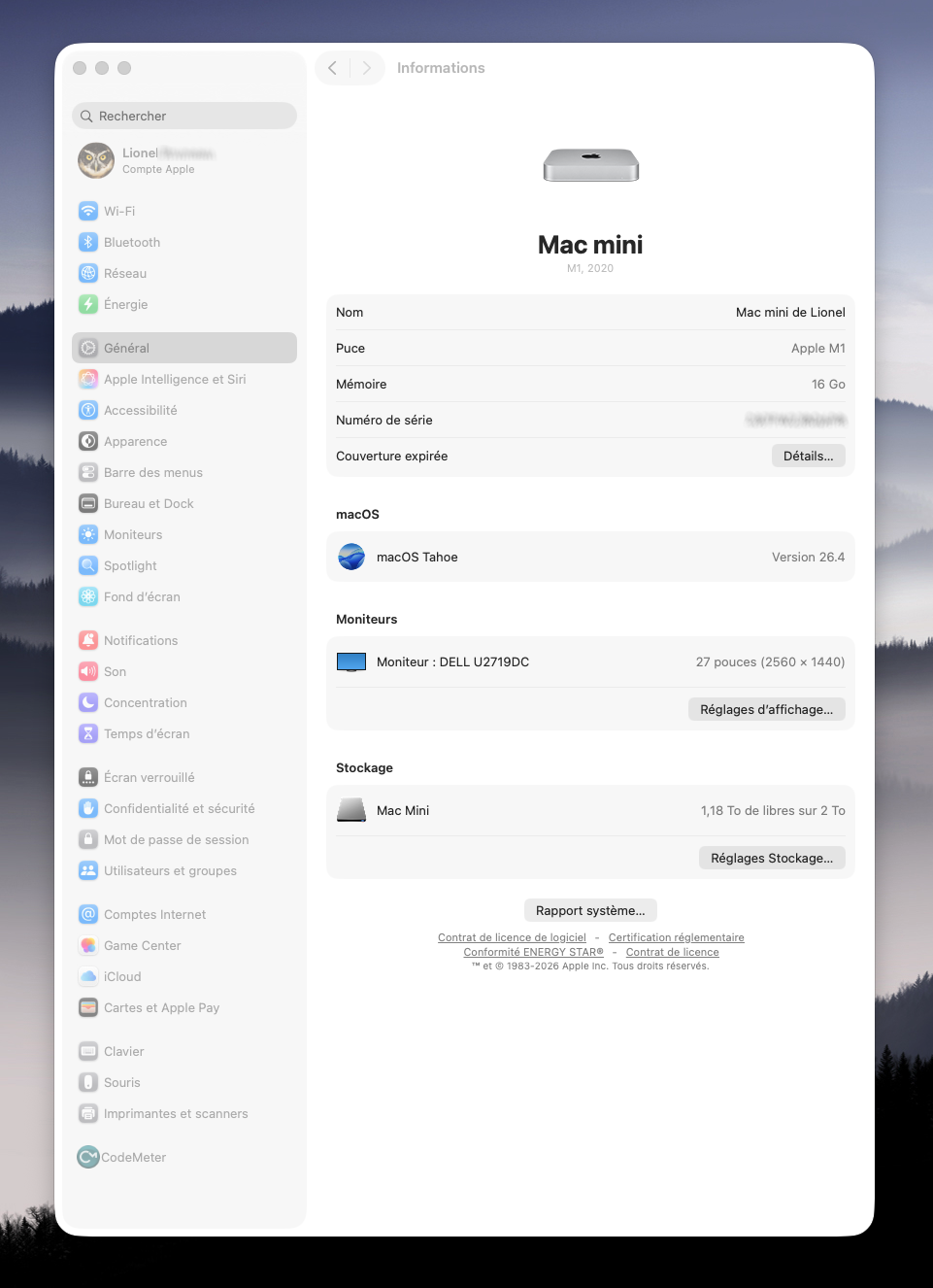The height and width of the screenshot is (1288, 933).
Task: Click the Rechercher search field
Action: pos(183,116)
